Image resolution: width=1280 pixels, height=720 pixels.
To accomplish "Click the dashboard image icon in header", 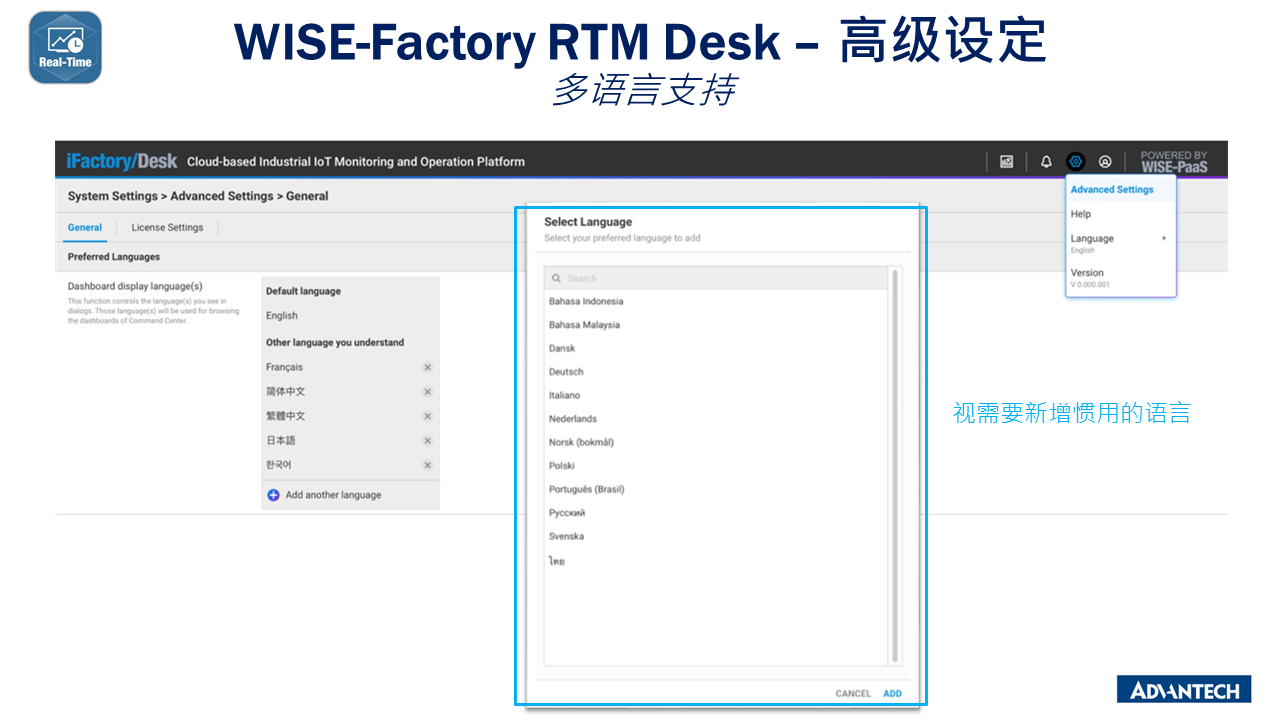I will pyautogui.click(x=1007, y=161).
